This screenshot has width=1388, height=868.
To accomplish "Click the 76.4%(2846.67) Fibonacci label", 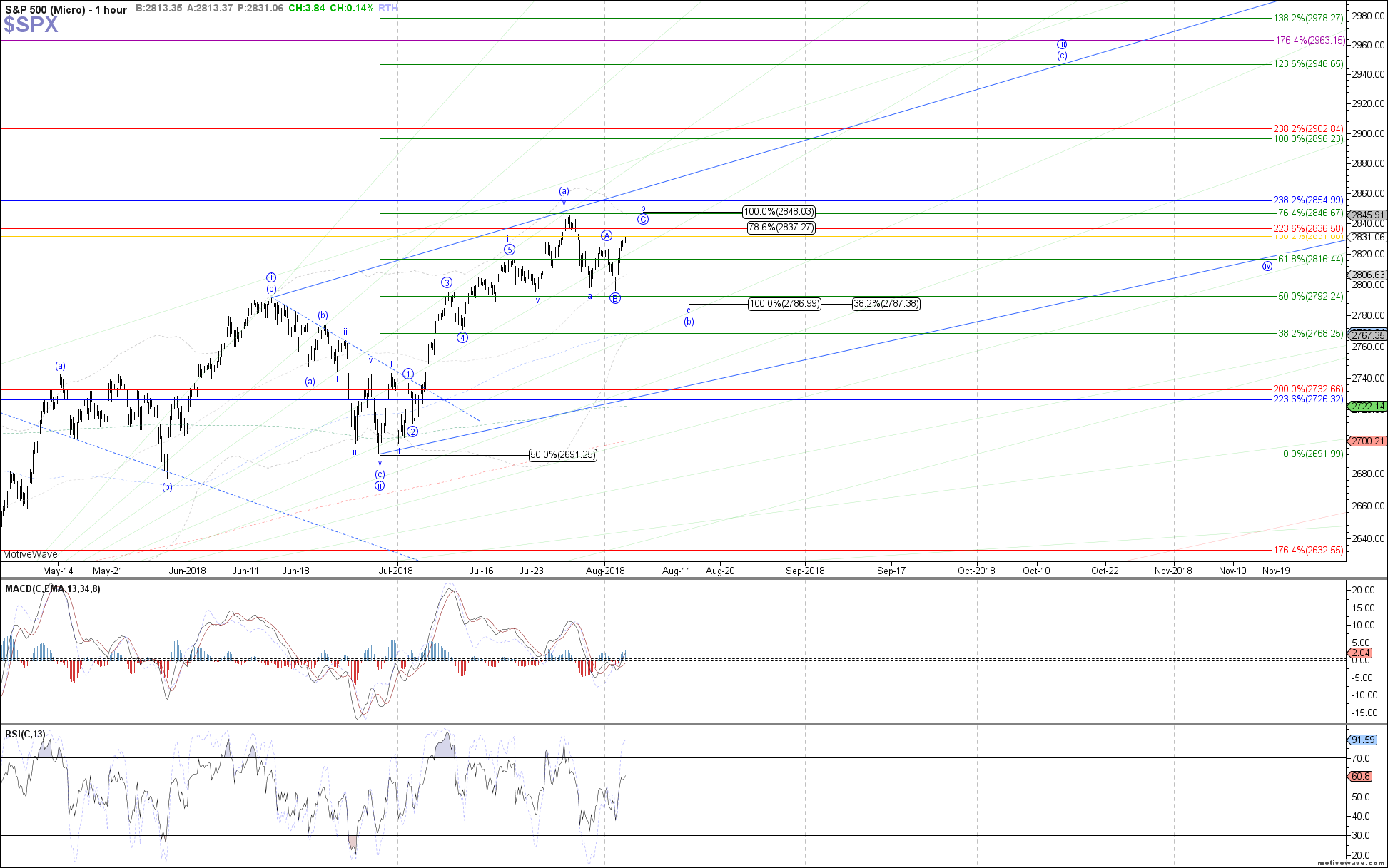I will (x=1310, y=213).
